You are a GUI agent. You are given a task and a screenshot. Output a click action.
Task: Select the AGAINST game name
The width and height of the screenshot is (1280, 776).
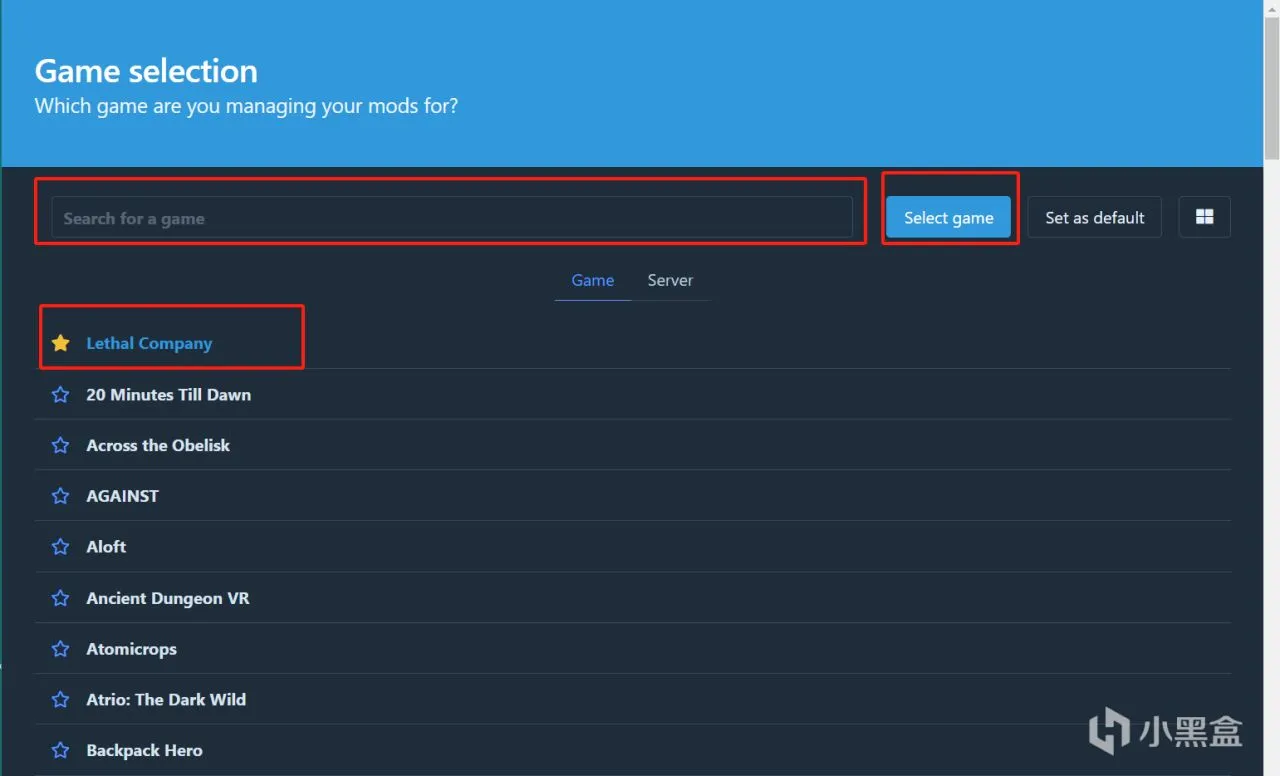tap(122, 496)
